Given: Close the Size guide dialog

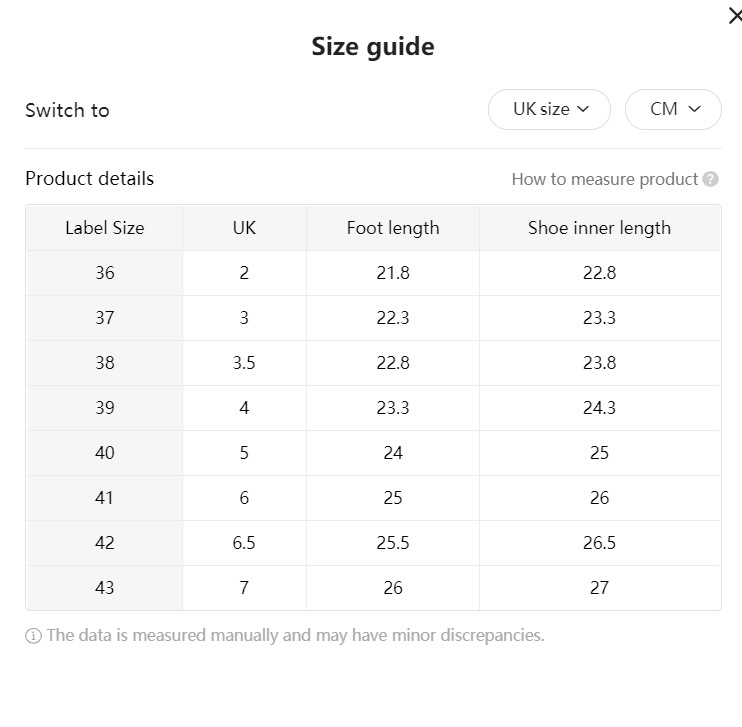Looking at the screenshot, I should (x=735, y=15).
